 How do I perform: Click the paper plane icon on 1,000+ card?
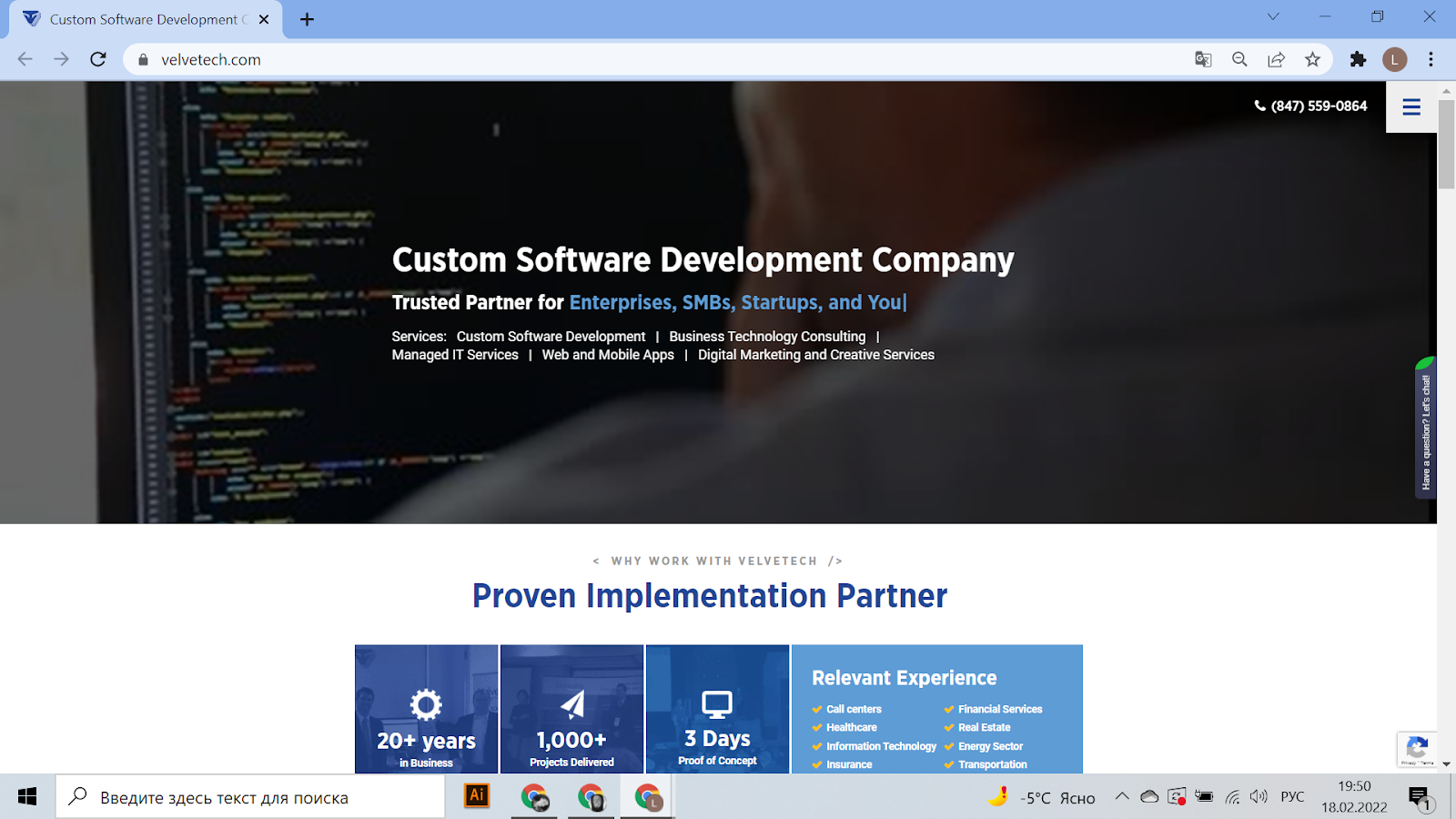tap(572, 704)
